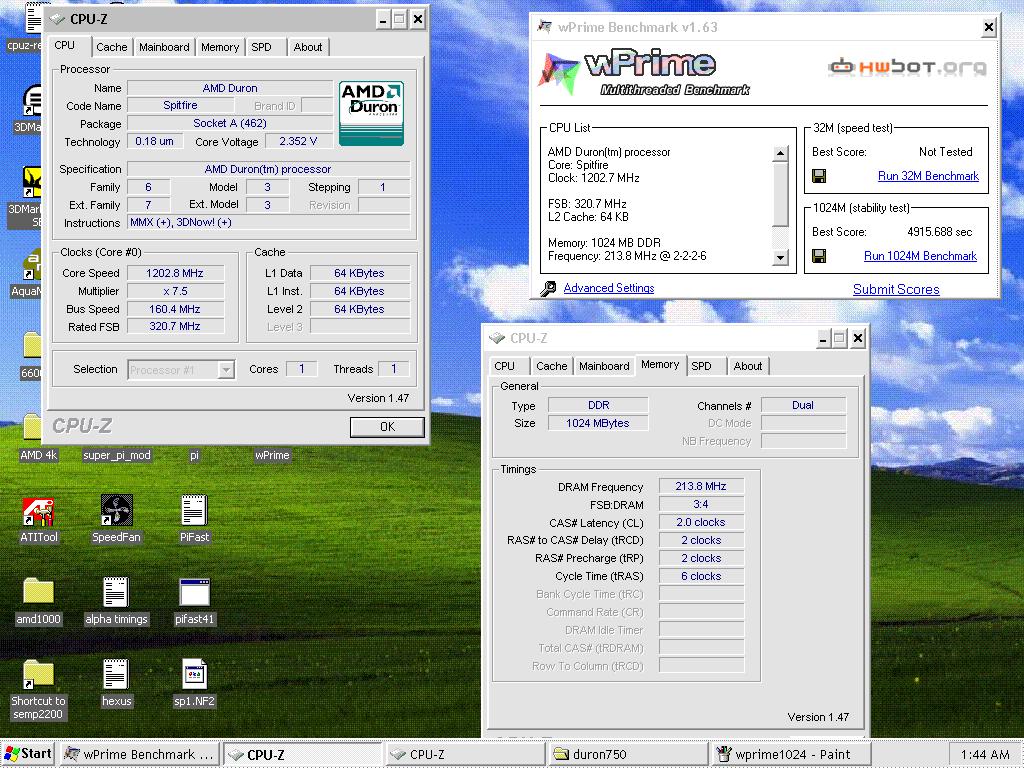The width and height of the screenshot is (1024, 768).
Task: Switch to Mainboard tab in CPU window
Action: [164, 47]
